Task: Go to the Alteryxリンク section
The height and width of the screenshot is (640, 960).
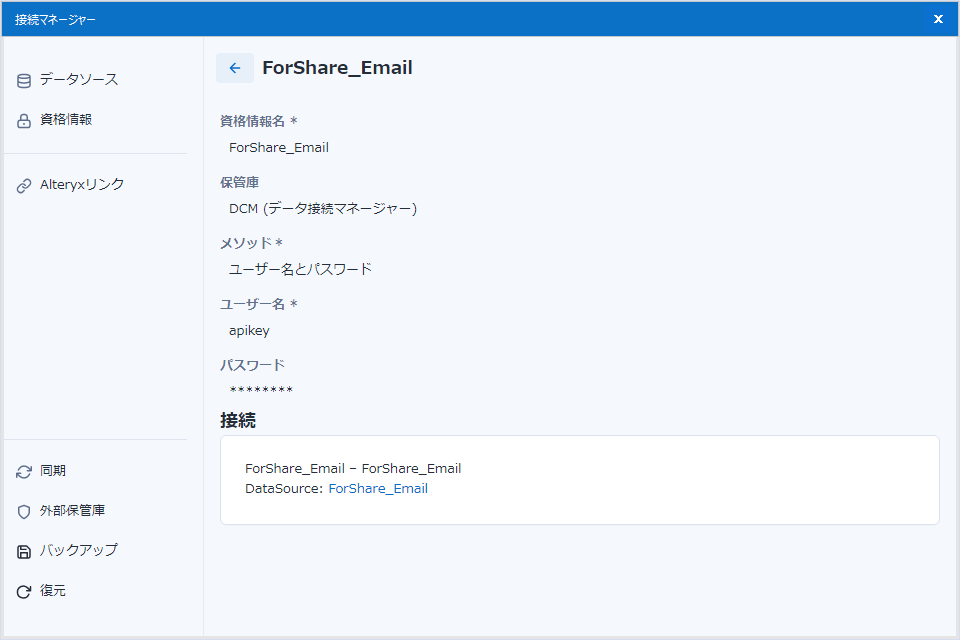Action: (82, 185)
